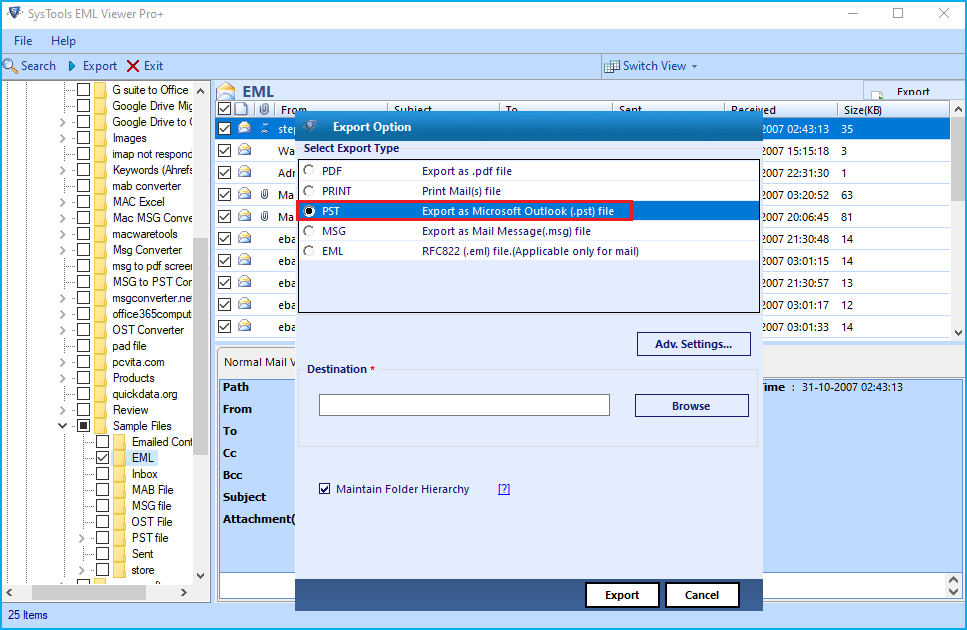
Task: Click the mail list vertical scrollbar thumb
Action: pyautogui.click(x=957, y=161)
